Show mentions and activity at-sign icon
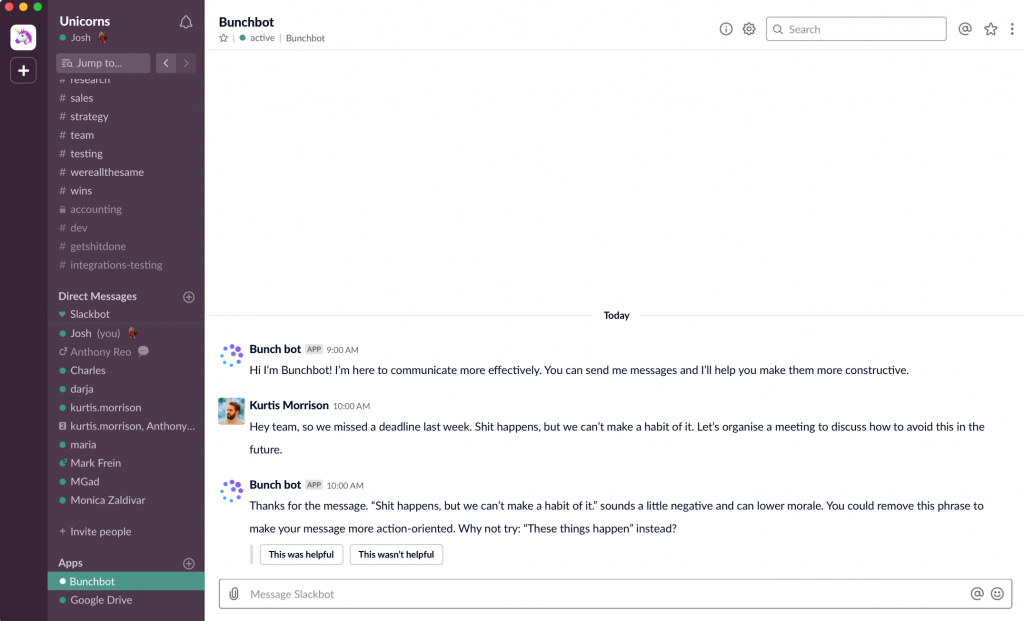 [965, 29]
